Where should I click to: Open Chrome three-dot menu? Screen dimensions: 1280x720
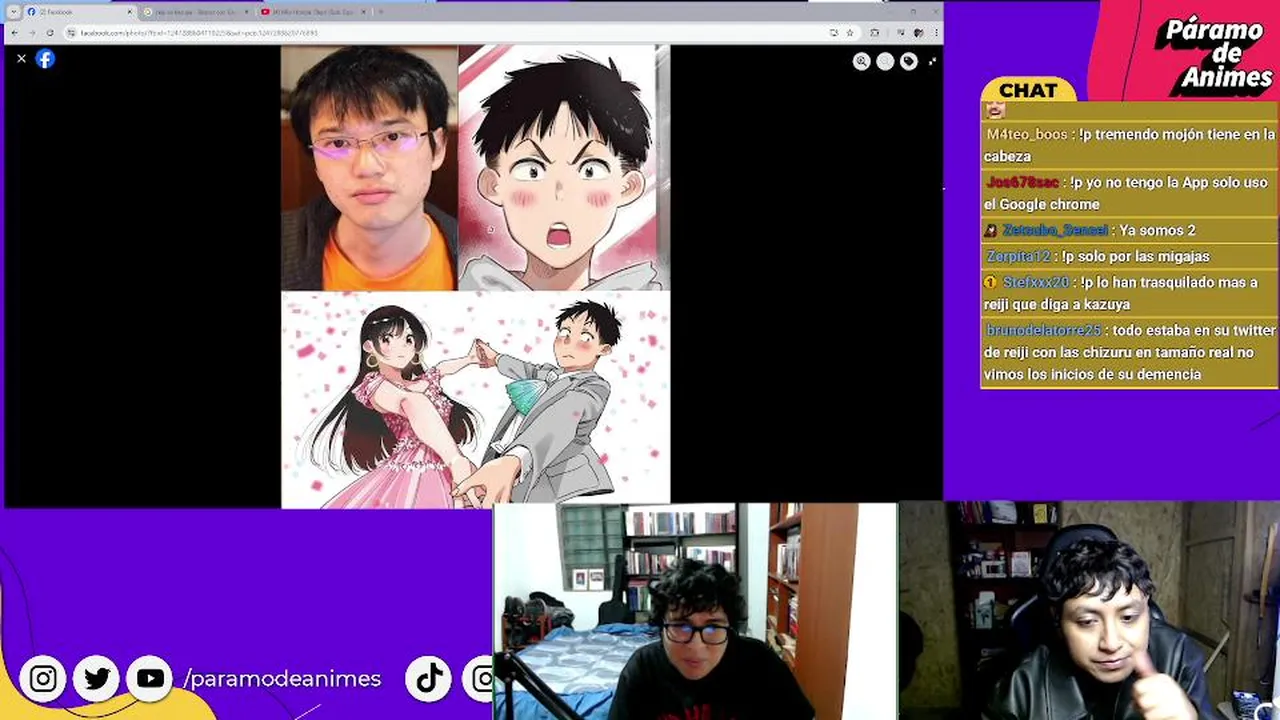(934, 33)
